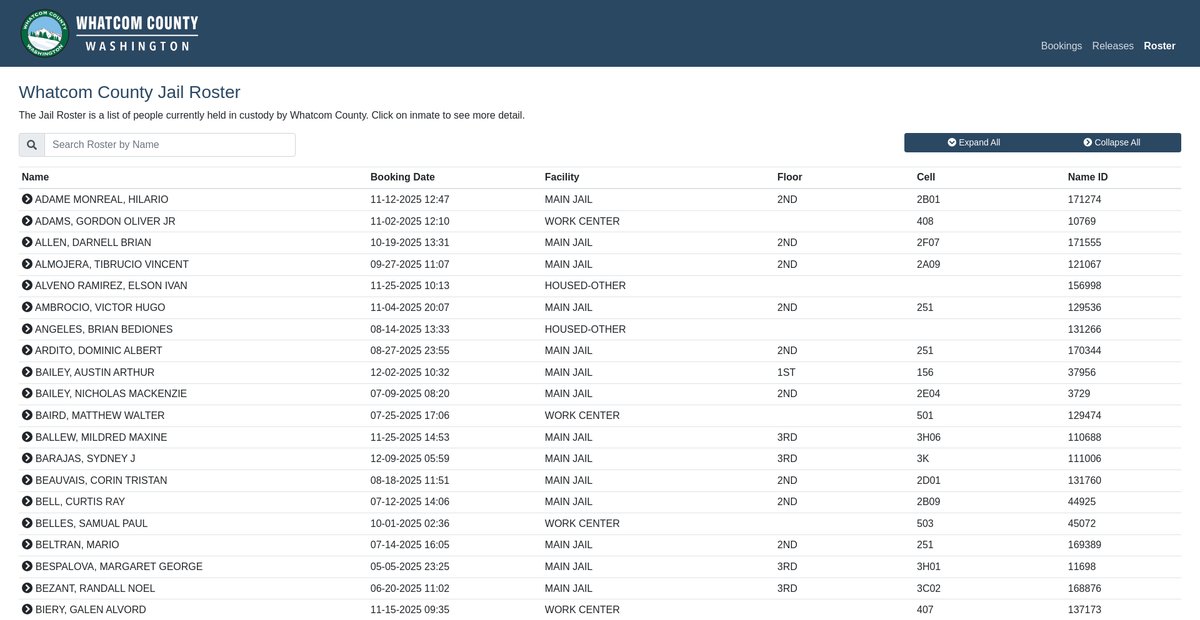The height and width of the screenshot is (620, 1200).
Task: Click chevron icon beside BELTRAN, MARIO
Action: (x=27, y=545)
